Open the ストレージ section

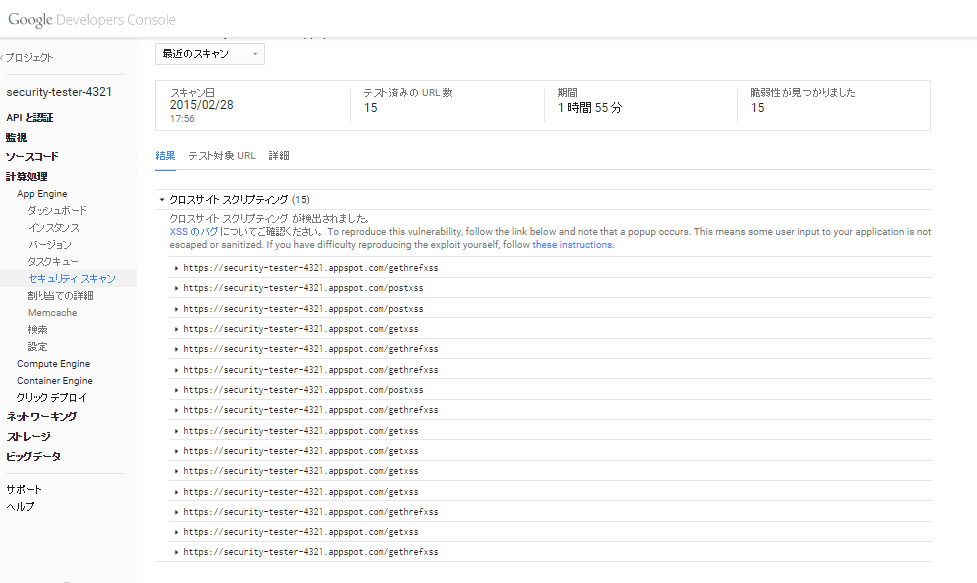pyautogui.click(x=29, y=437)
